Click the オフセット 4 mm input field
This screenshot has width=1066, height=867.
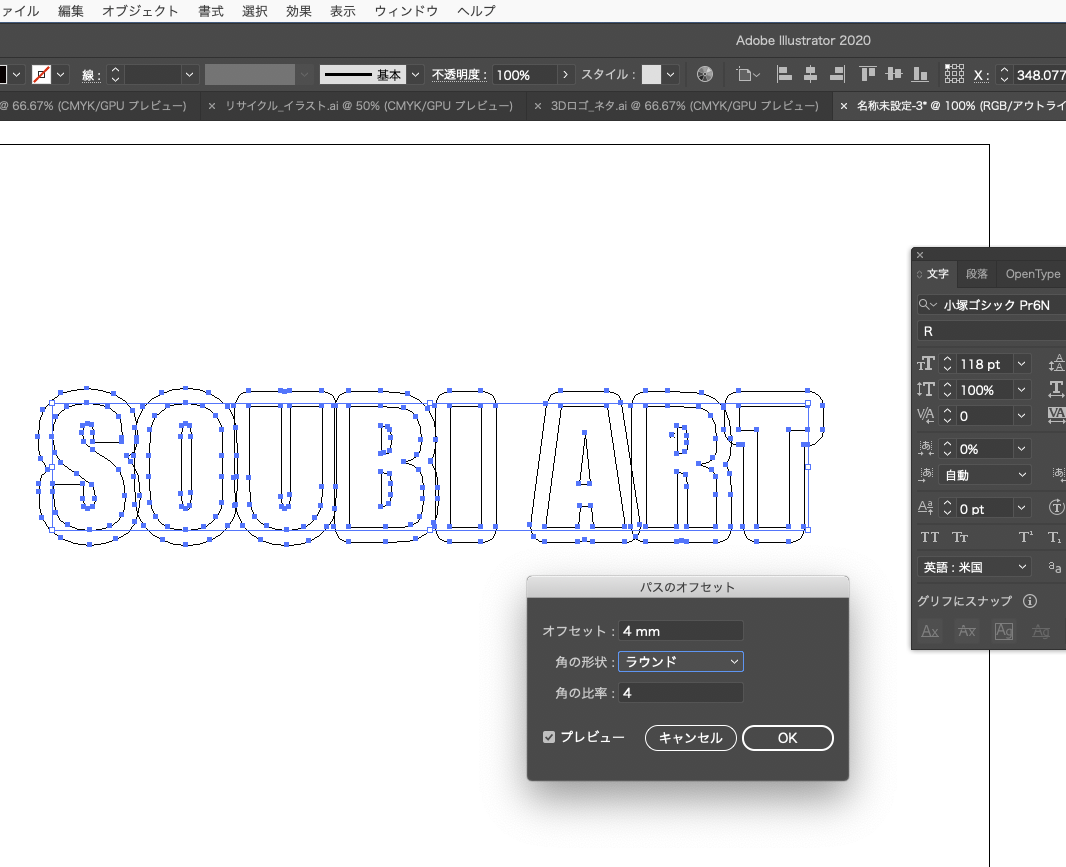click(681, 630)
